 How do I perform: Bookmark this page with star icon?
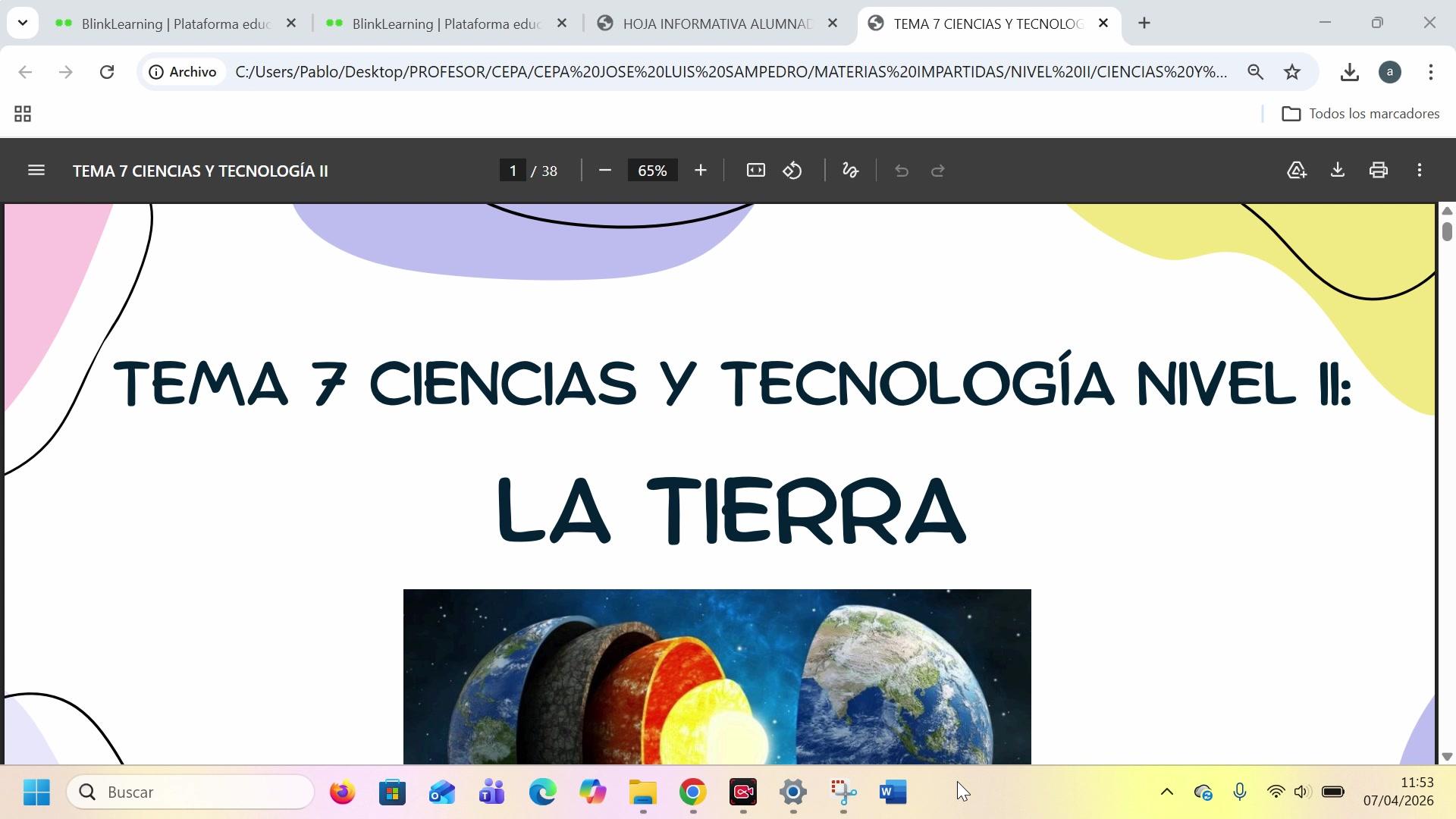[x=1292, y=72]
